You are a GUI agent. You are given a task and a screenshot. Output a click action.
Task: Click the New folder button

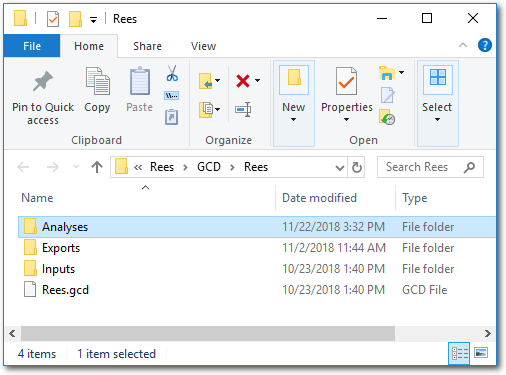[294, 103]
